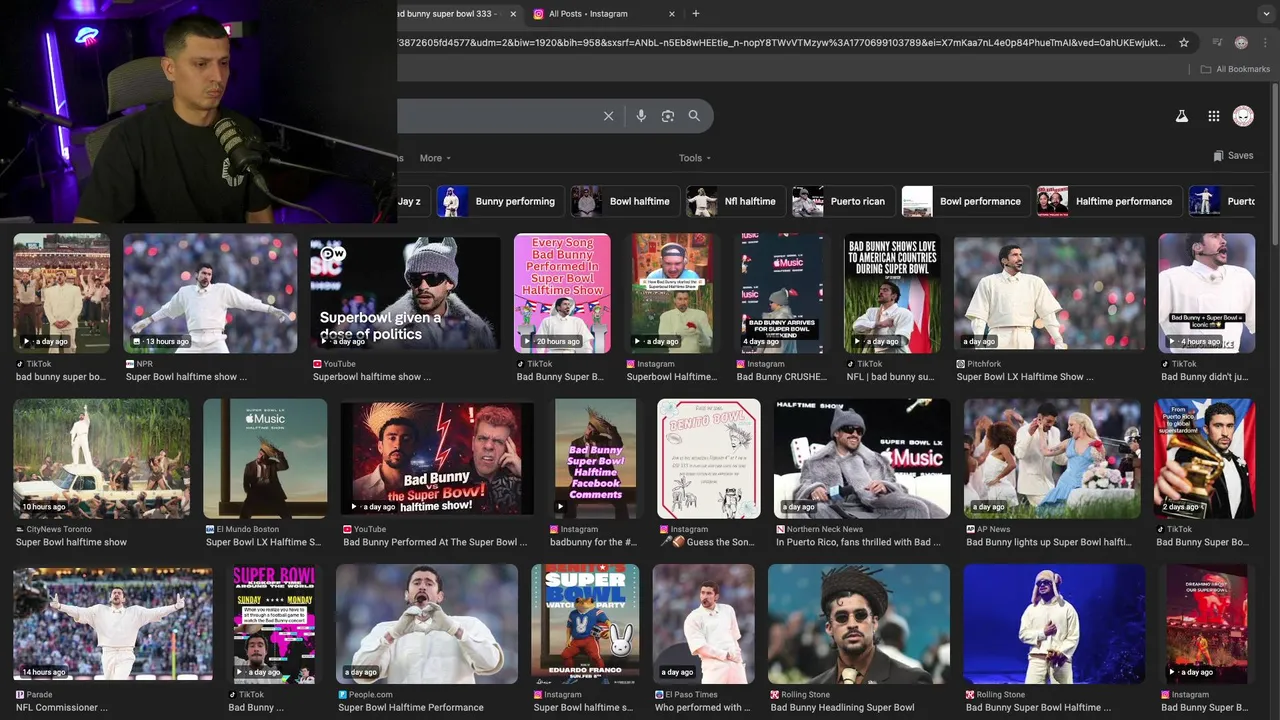Select the Bowl halftime filter chip
Image resolution: width=1280 pixels, height=720 pixels.
625,201
